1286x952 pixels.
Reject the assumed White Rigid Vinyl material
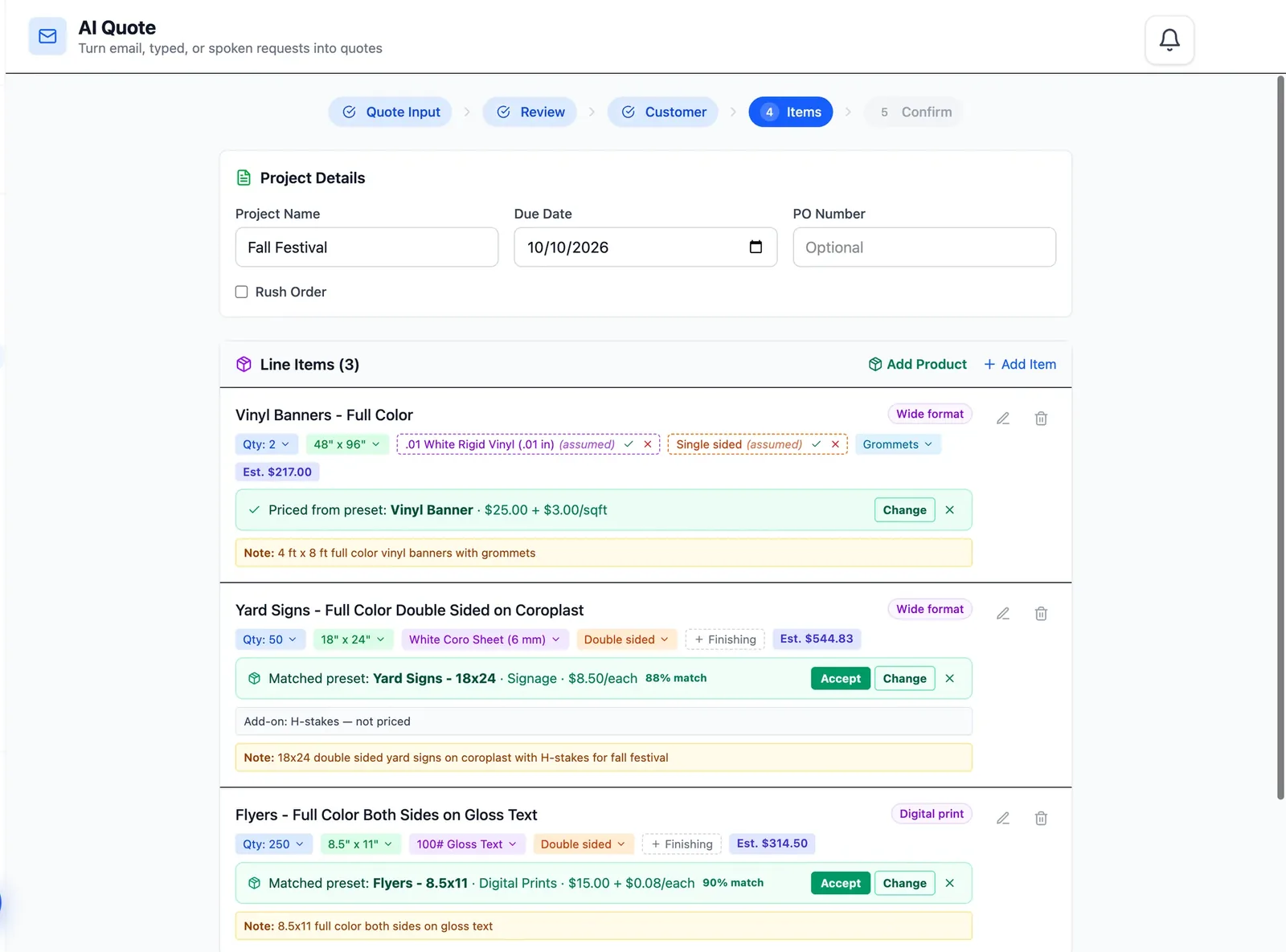coord(648,444)
